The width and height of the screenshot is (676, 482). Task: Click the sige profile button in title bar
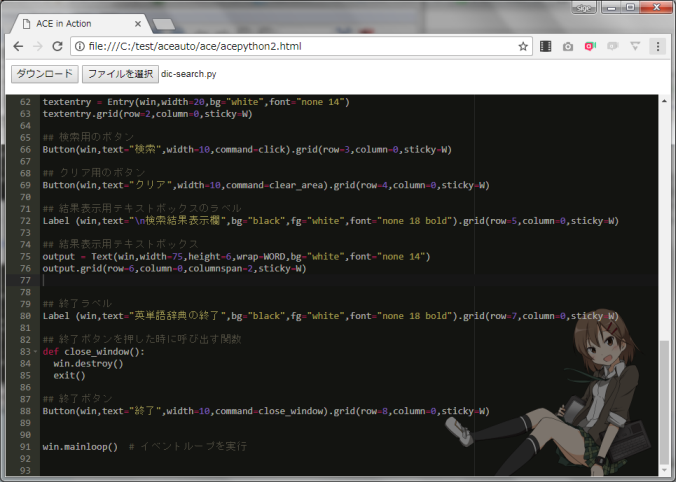(x=584, y=7)
